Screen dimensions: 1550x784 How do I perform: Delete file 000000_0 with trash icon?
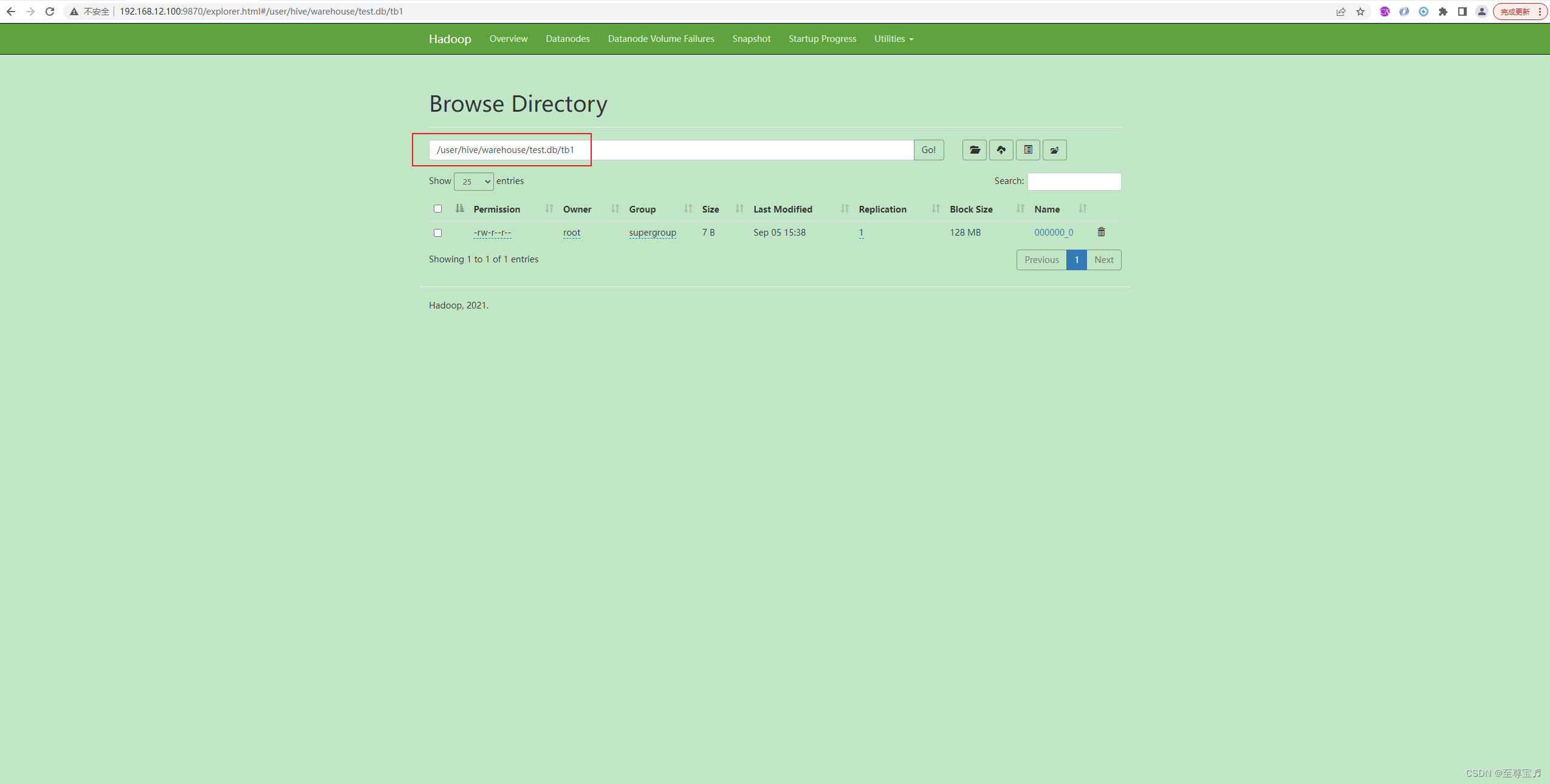coord(1101,232)
